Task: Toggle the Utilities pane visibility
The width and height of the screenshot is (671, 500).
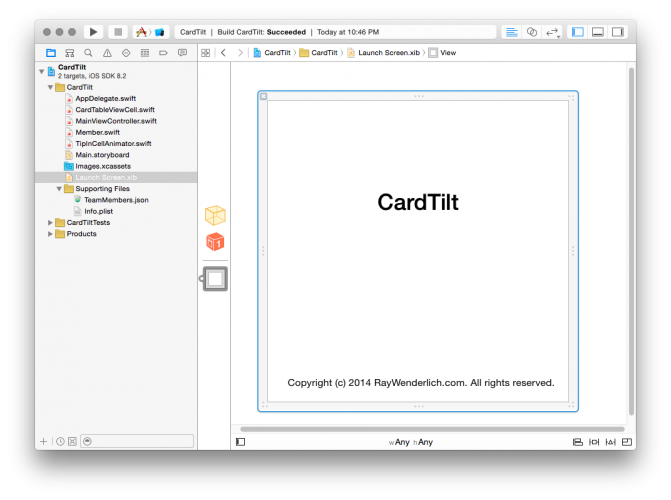Action: [x=618, y=32]
